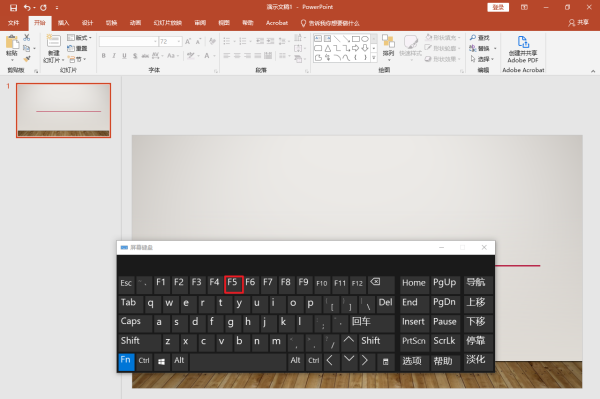Toggle the Caps key on keyboard
This screenshot has width=600, height=399.
click(135, 322)
